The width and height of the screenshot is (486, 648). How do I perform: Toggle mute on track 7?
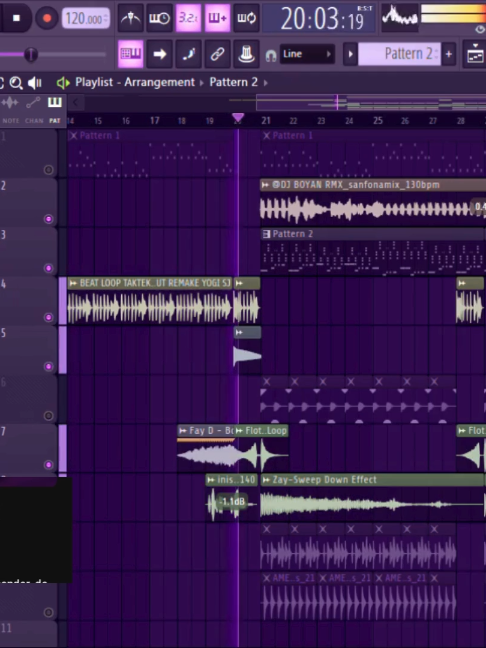(48, 465)
